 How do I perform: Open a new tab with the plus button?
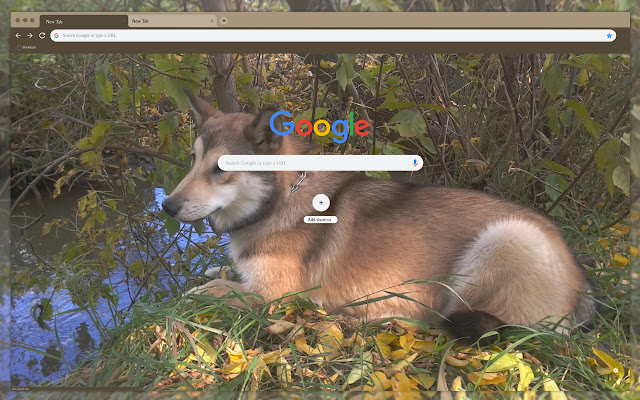pyautogui.click(x=224, y=20)
